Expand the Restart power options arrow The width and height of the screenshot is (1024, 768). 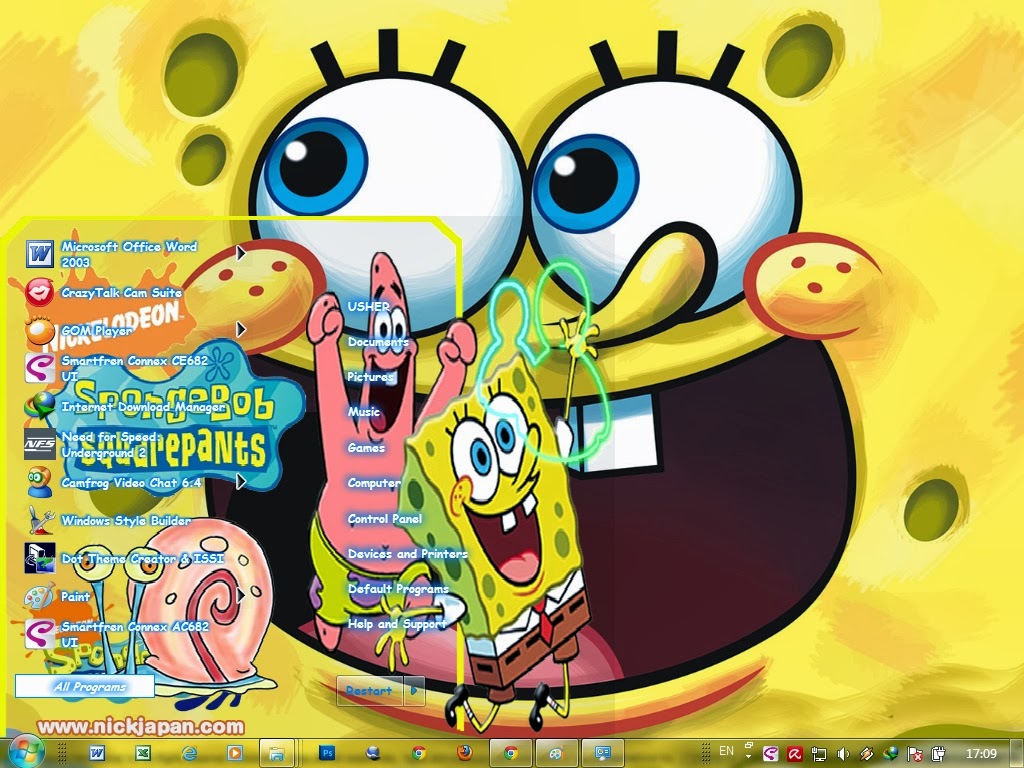tap(414, 691)
